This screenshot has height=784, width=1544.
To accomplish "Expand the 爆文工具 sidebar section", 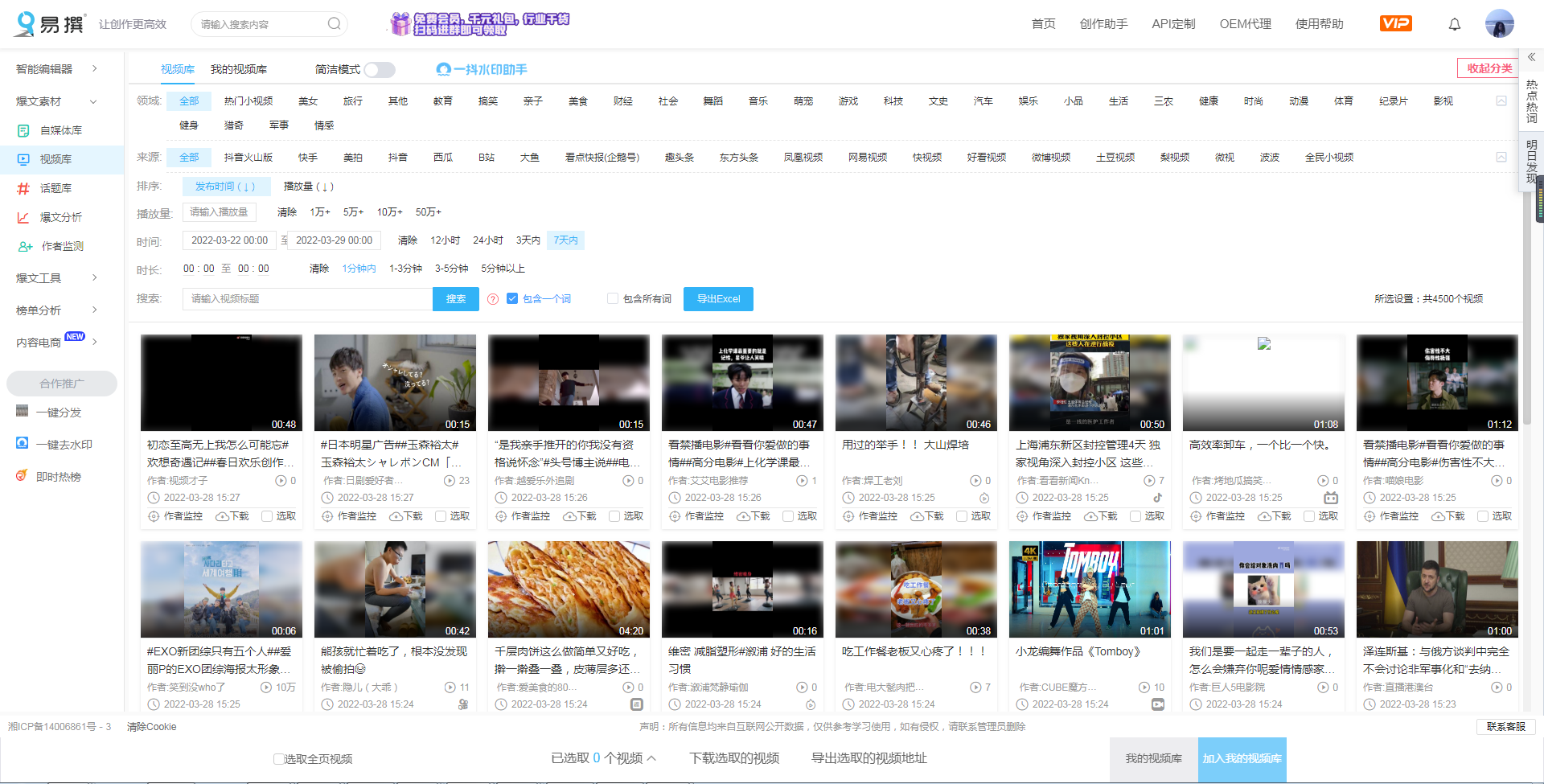I will (x=39, y=277).
